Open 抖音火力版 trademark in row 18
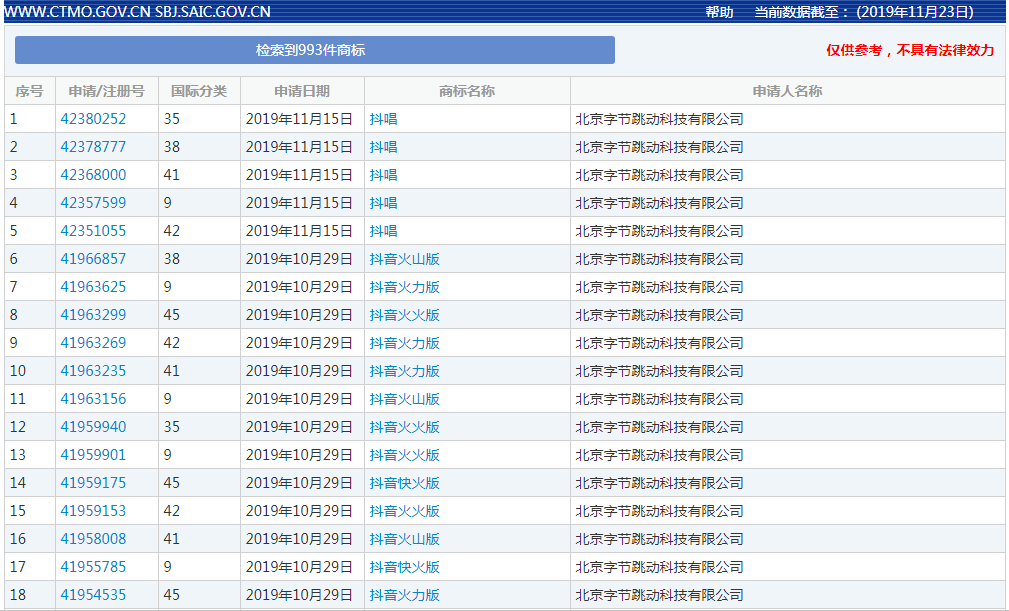This screenshot has height=611, width=1009. point(405,595)
